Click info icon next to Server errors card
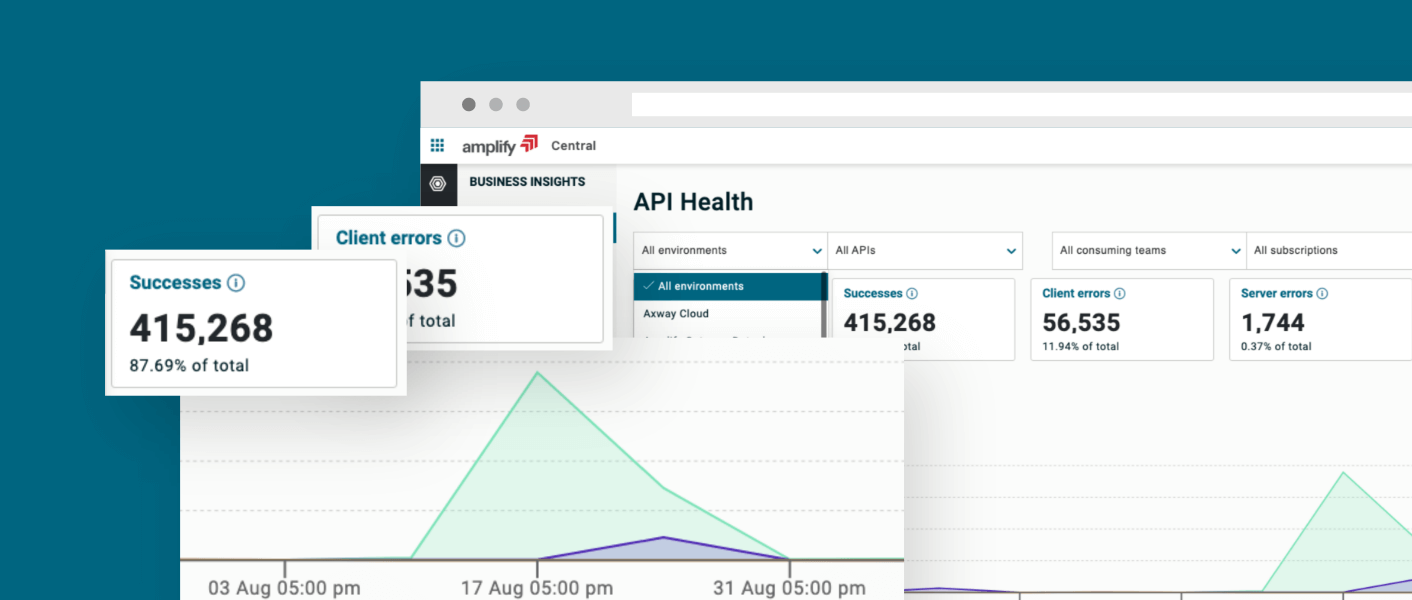The height and width of the screenshot is (600, 1412). [x=1322, y=294]
